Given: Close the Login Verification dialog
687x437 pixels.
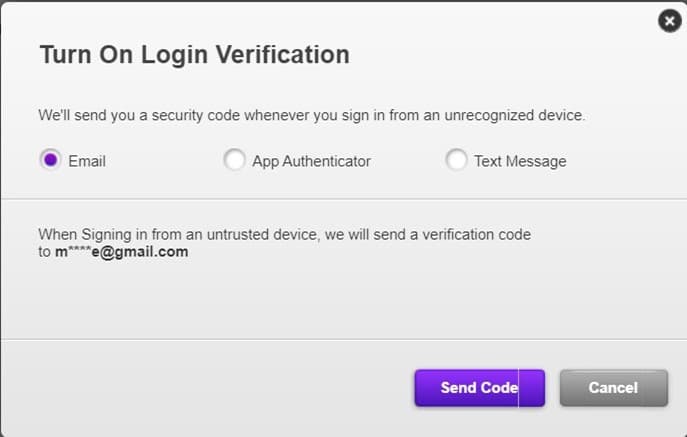Looking at the screenshot, I should pyautogui.click(x=669, y=21).
